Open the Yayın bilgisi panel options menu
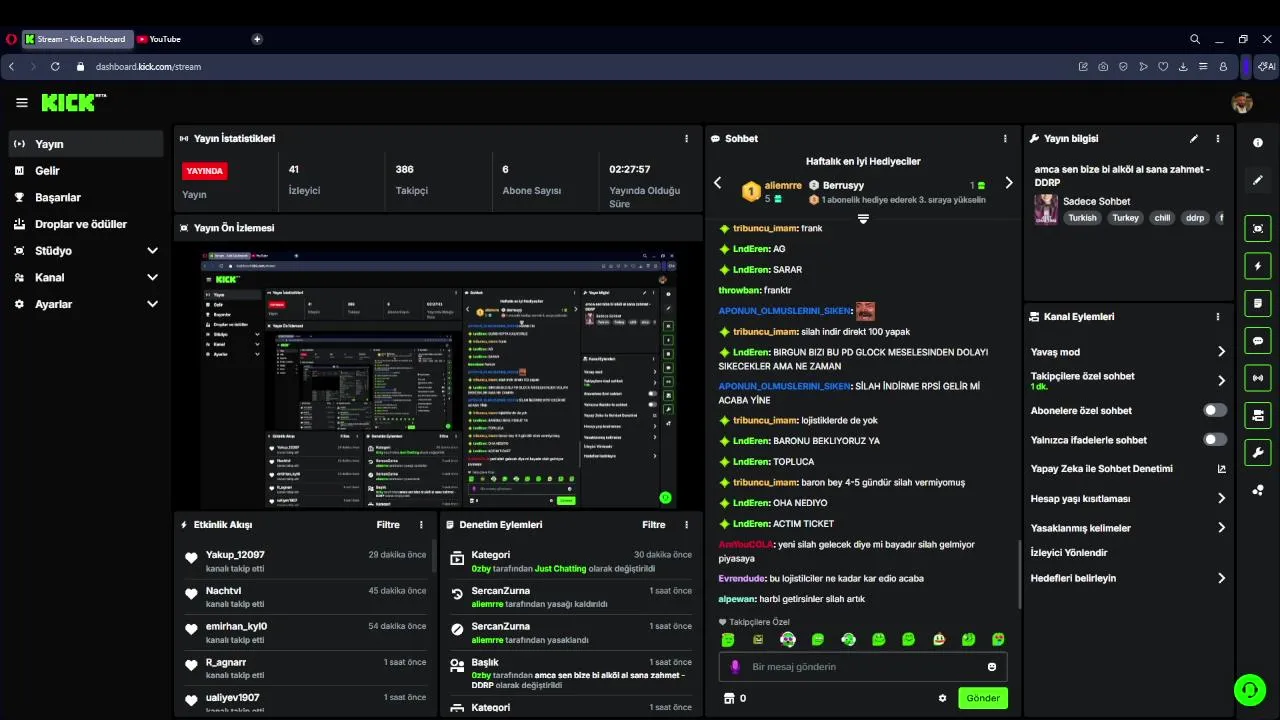1280x720 pixels. coord(1217,139)
